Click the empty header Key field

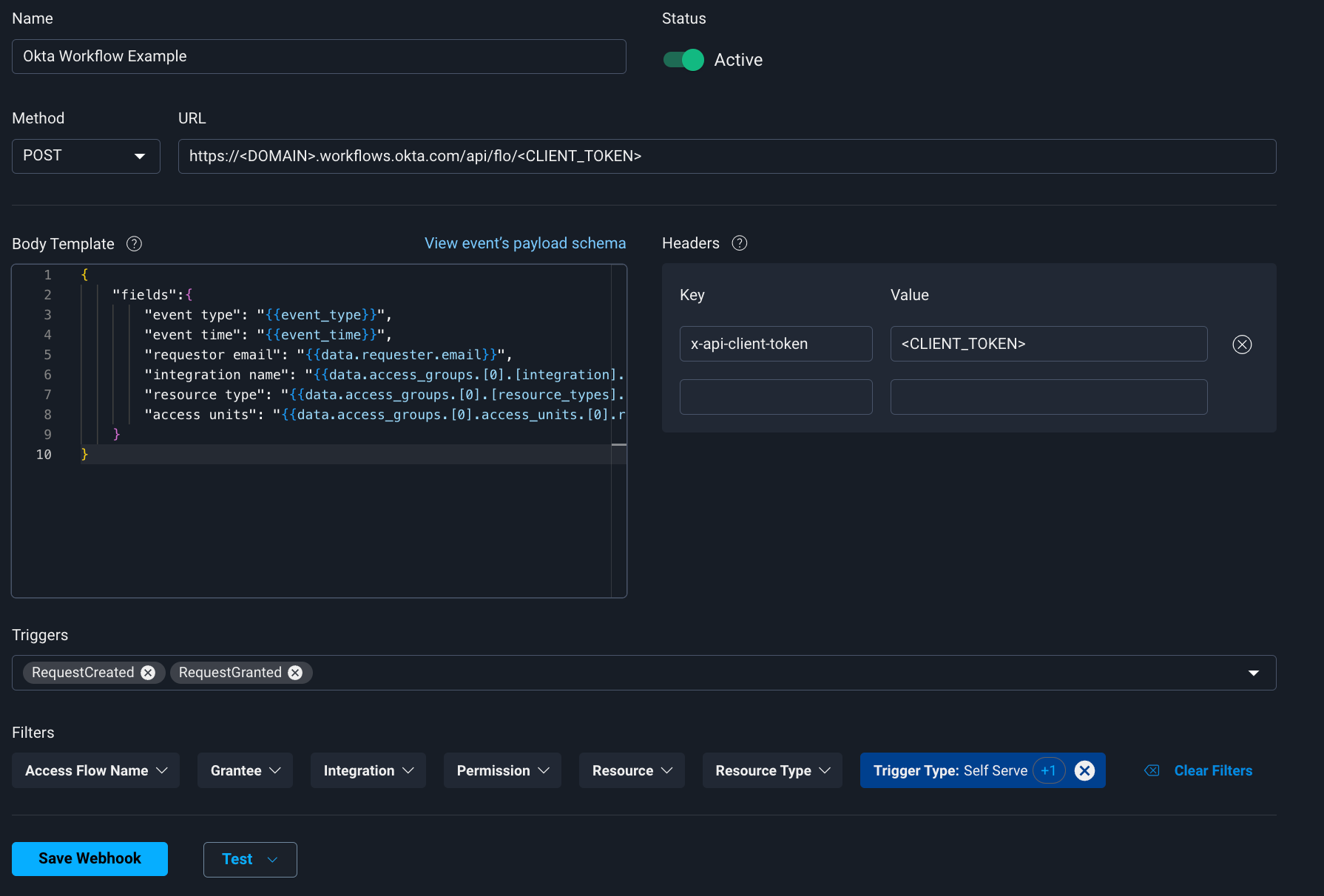775,397
